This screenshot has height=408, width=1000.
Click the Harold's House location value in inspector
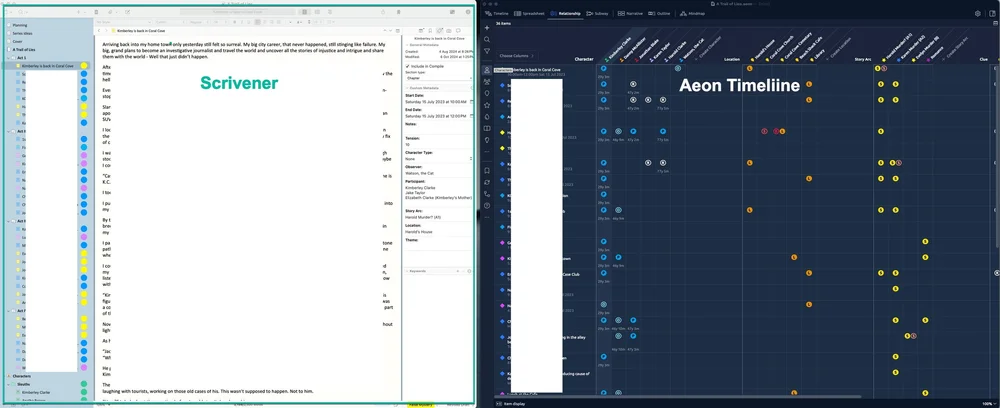[x=418, y=231]
